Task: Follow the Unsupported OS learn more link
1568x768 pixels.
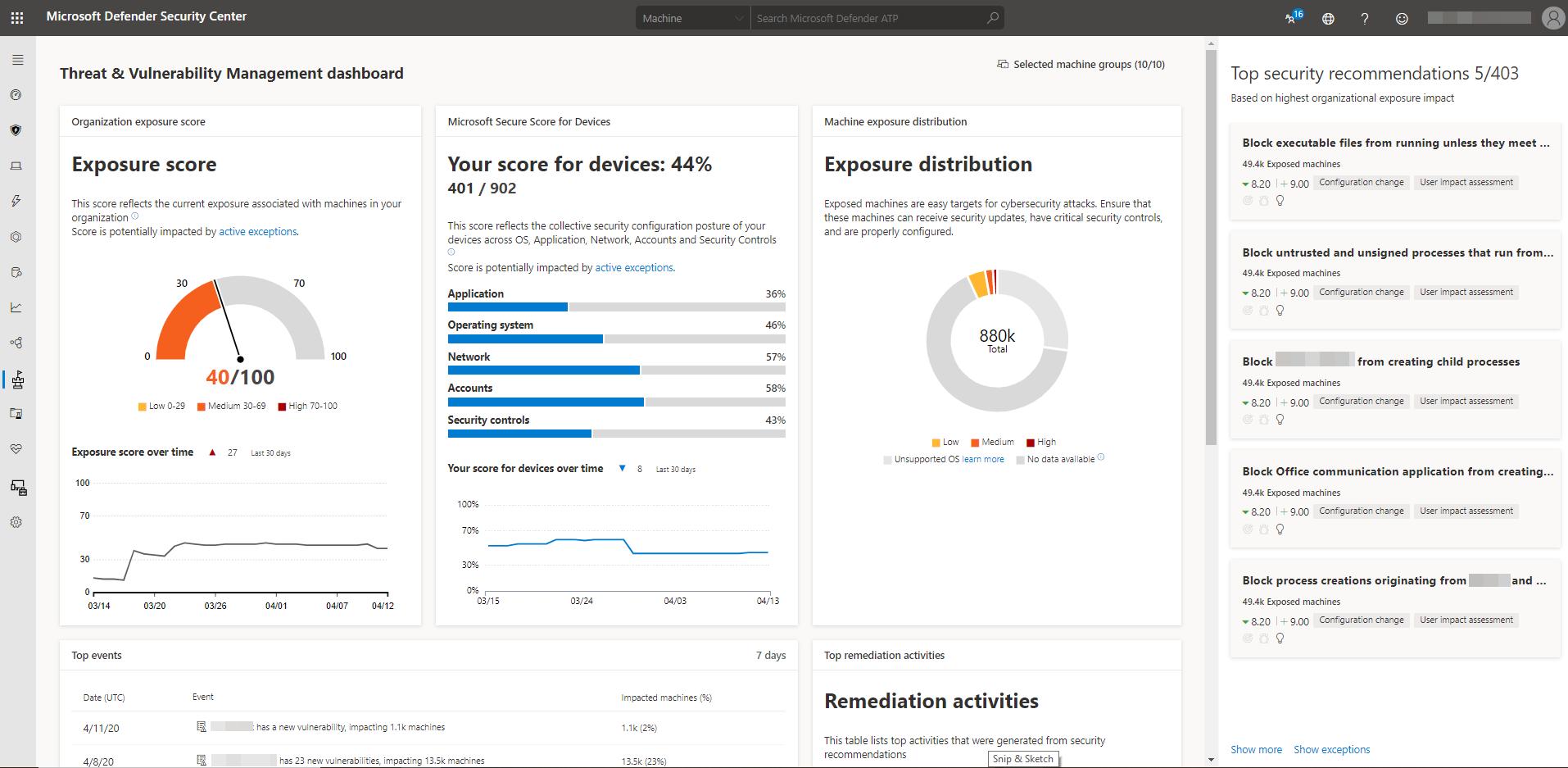Action: (983, 460)
